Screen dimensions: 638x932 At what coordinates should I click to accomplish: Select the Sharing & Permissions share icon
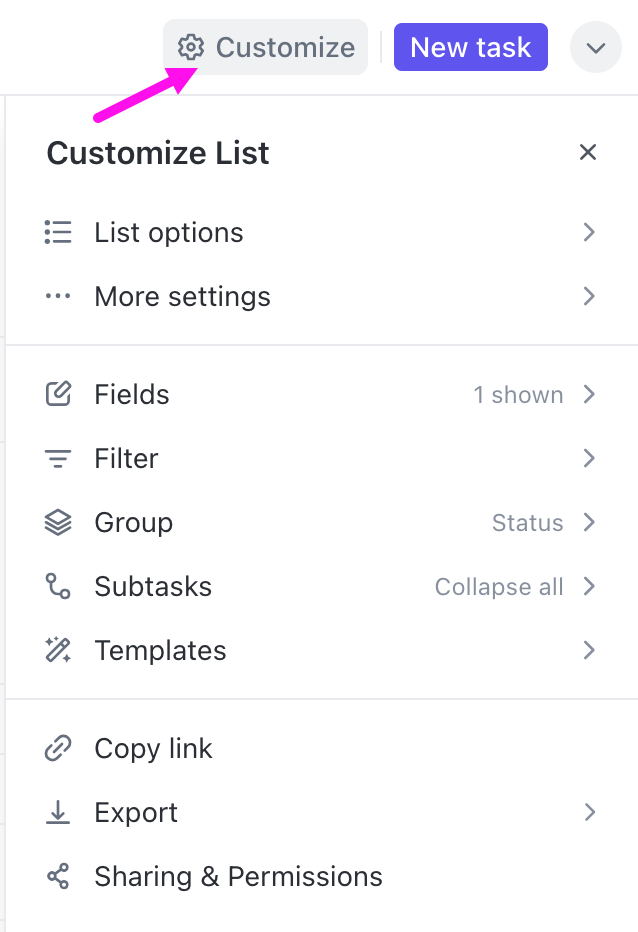point(58,876)
